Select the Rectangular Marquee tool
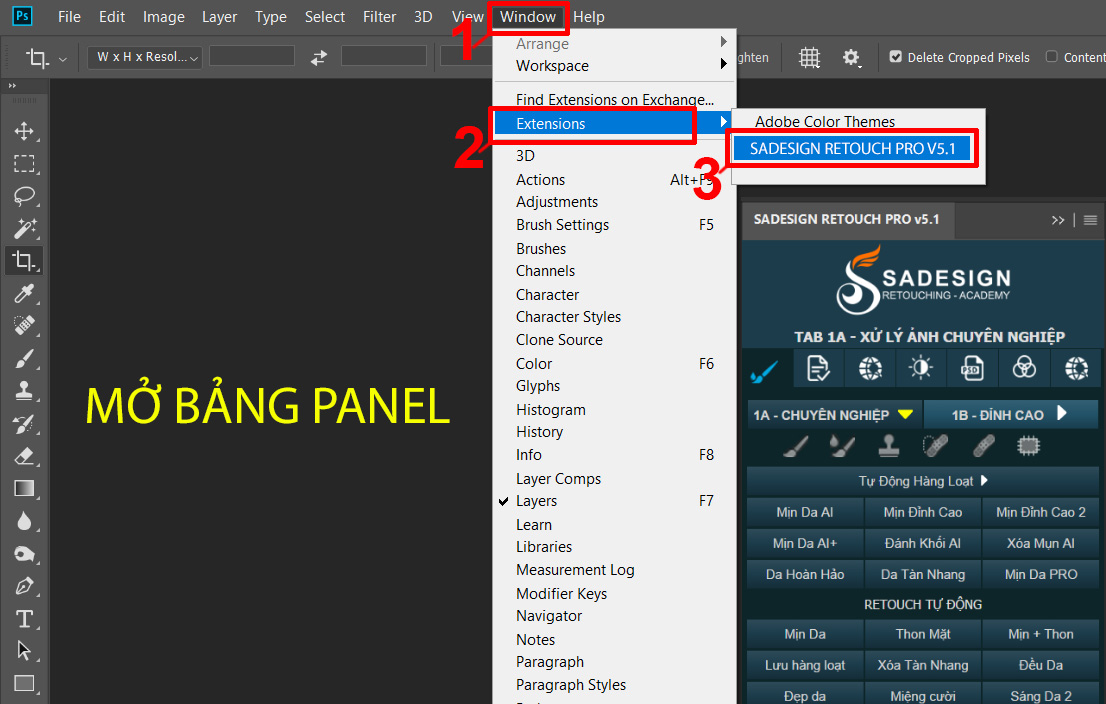 (24, 164)
